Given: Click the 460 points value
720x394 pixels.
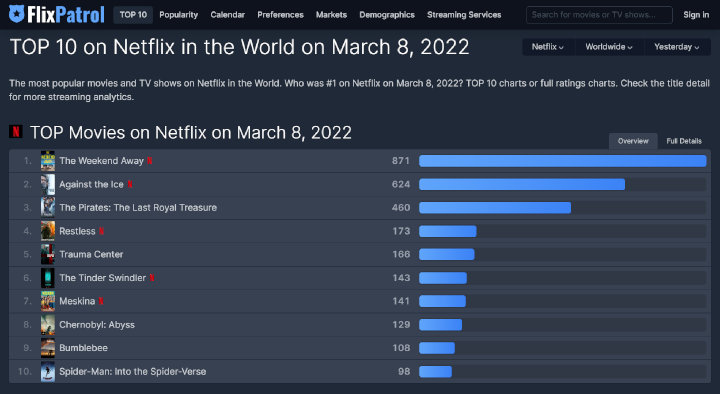Looking at the screenshot, I should 400,208.
